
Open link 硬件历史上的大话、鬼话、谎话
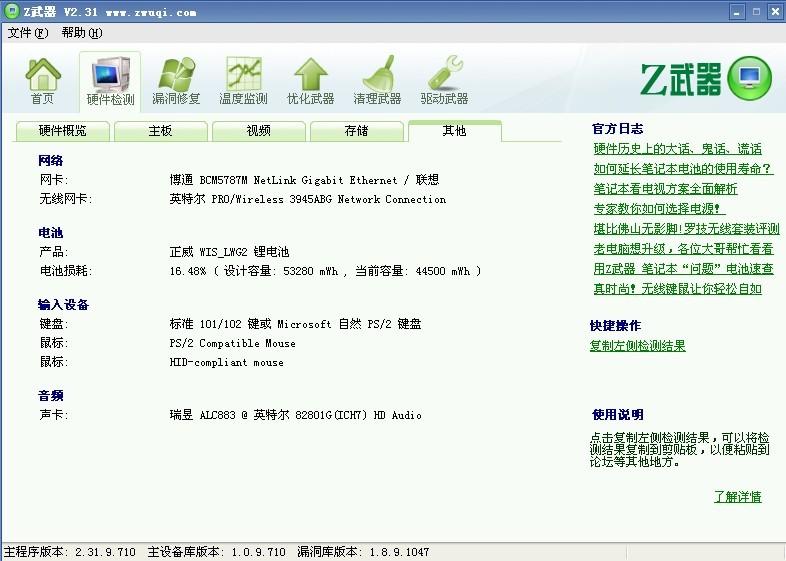pyautogui.click(x=677, y=149)
